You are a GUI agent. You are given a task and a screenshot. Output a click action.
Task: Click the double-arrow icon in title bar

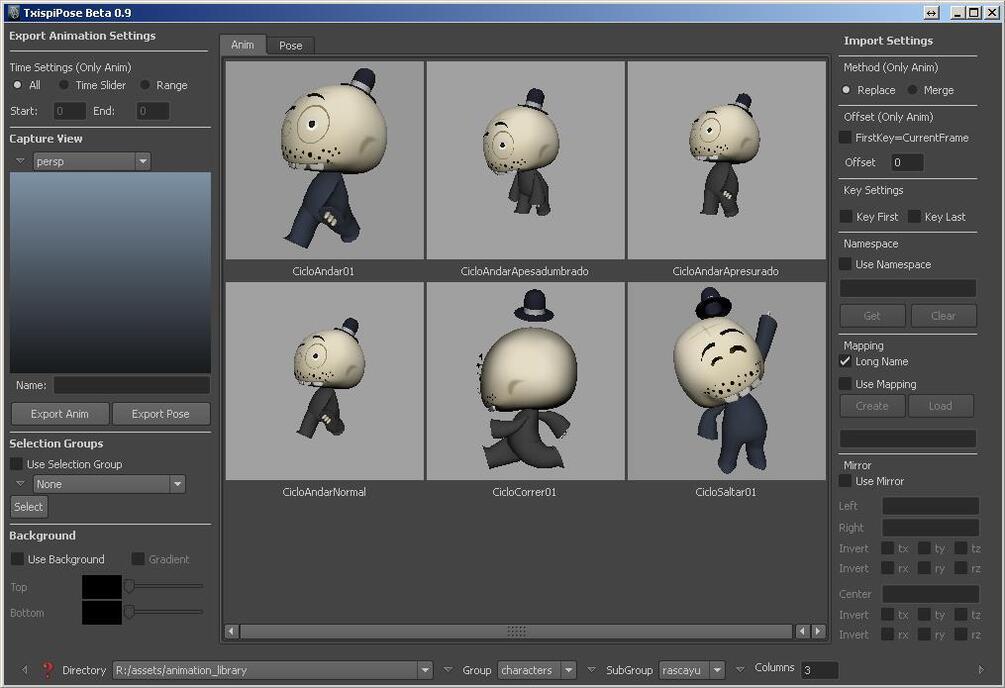point(931,12)
